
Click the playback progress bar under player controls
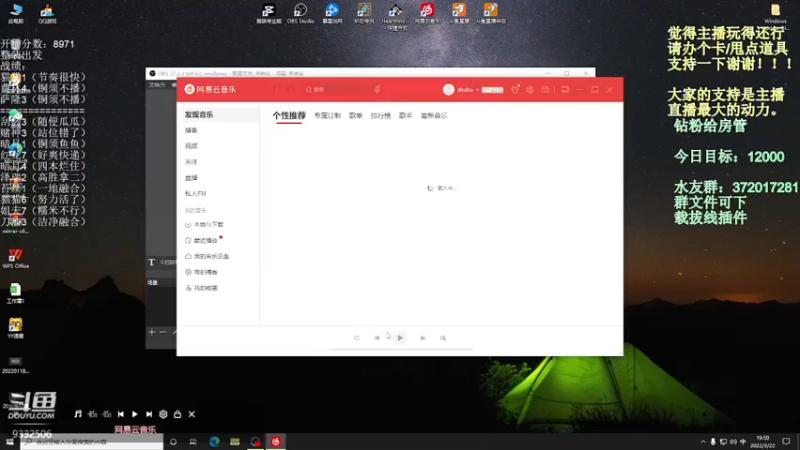pyautogui.click(x=400, y=349)
